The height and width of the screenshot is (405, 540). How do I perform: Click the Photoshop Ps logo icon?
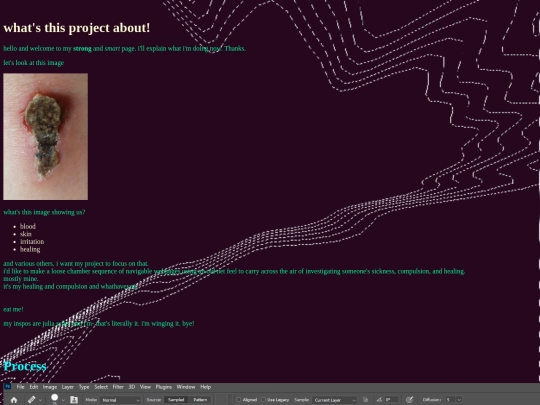(x=8, y=386)
